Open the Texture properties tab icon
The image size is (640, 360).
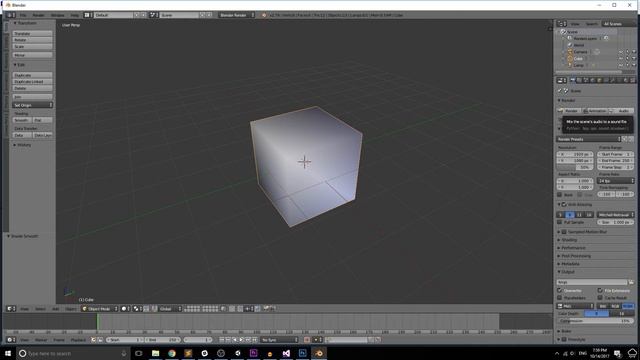pyautogui.click(x=633, y=80)
